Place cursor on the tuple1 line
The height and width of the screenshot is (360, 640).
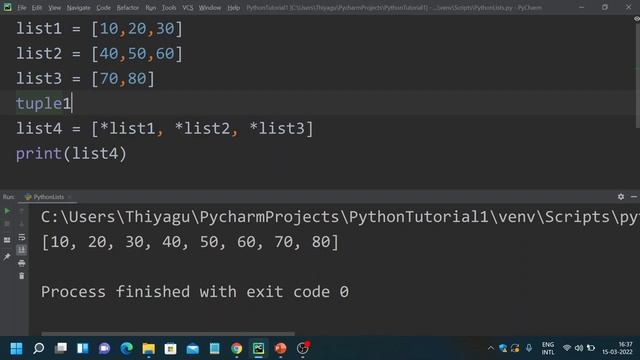click(x=44, y=103)
